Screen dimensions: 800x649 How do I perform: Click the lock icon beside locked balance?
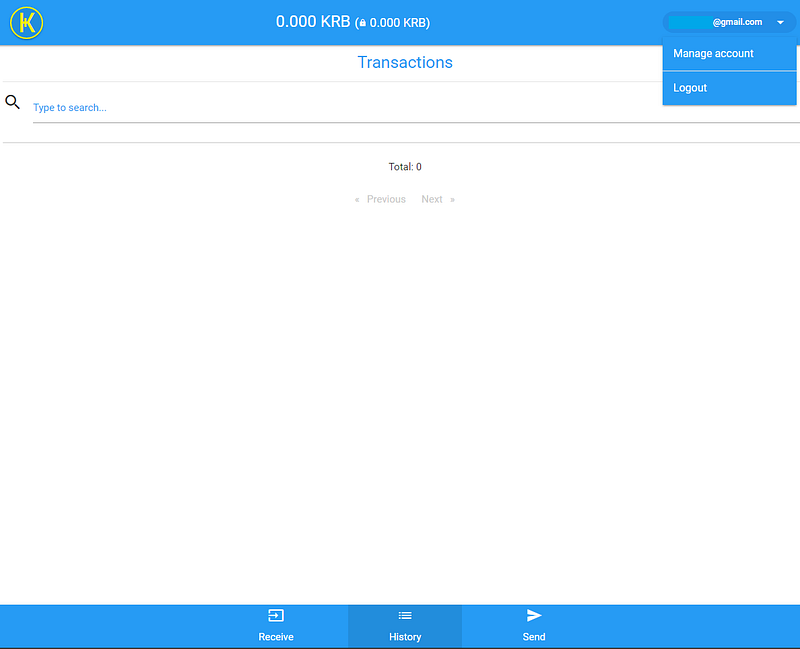[363, 23]
